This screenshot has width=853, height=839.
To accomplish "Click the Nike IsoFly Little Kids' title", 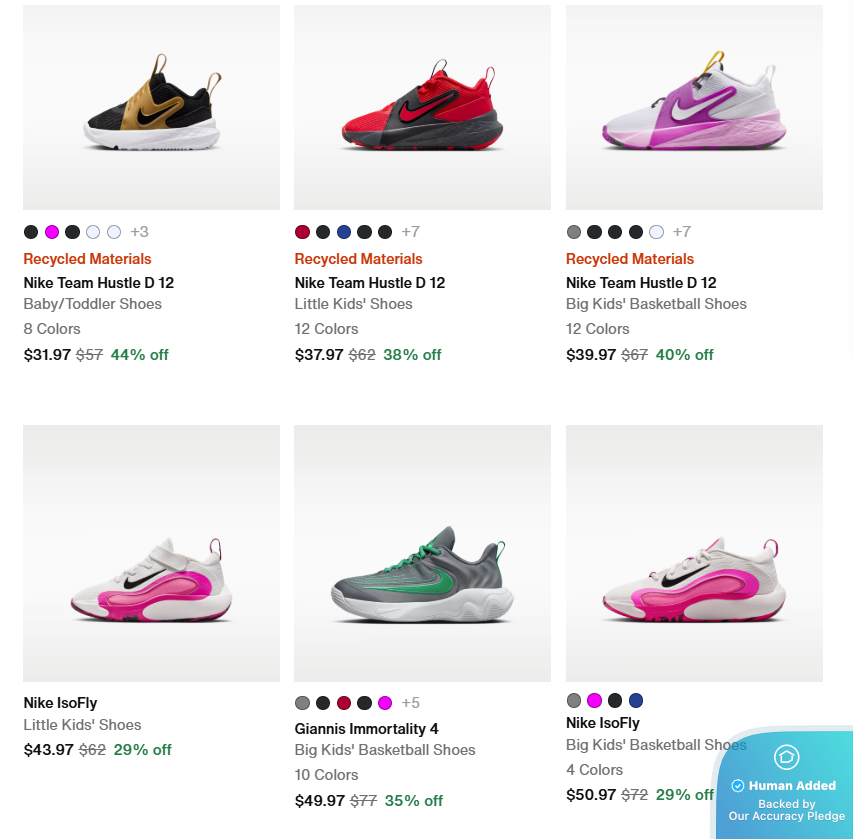I will pos(60,702).
